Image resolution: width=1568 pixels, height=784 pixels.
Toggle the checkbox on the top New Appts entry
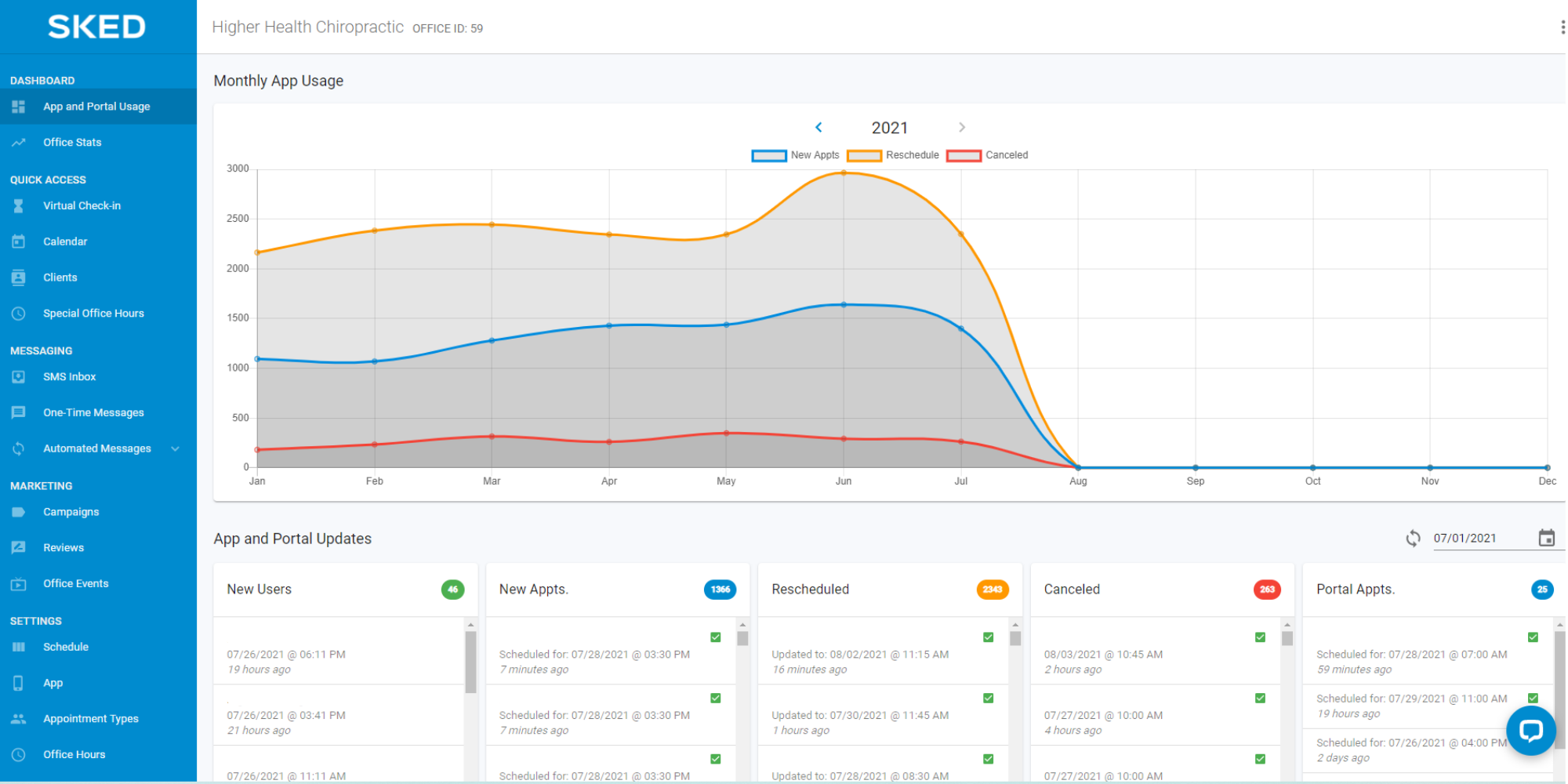(x=715, y=637)
